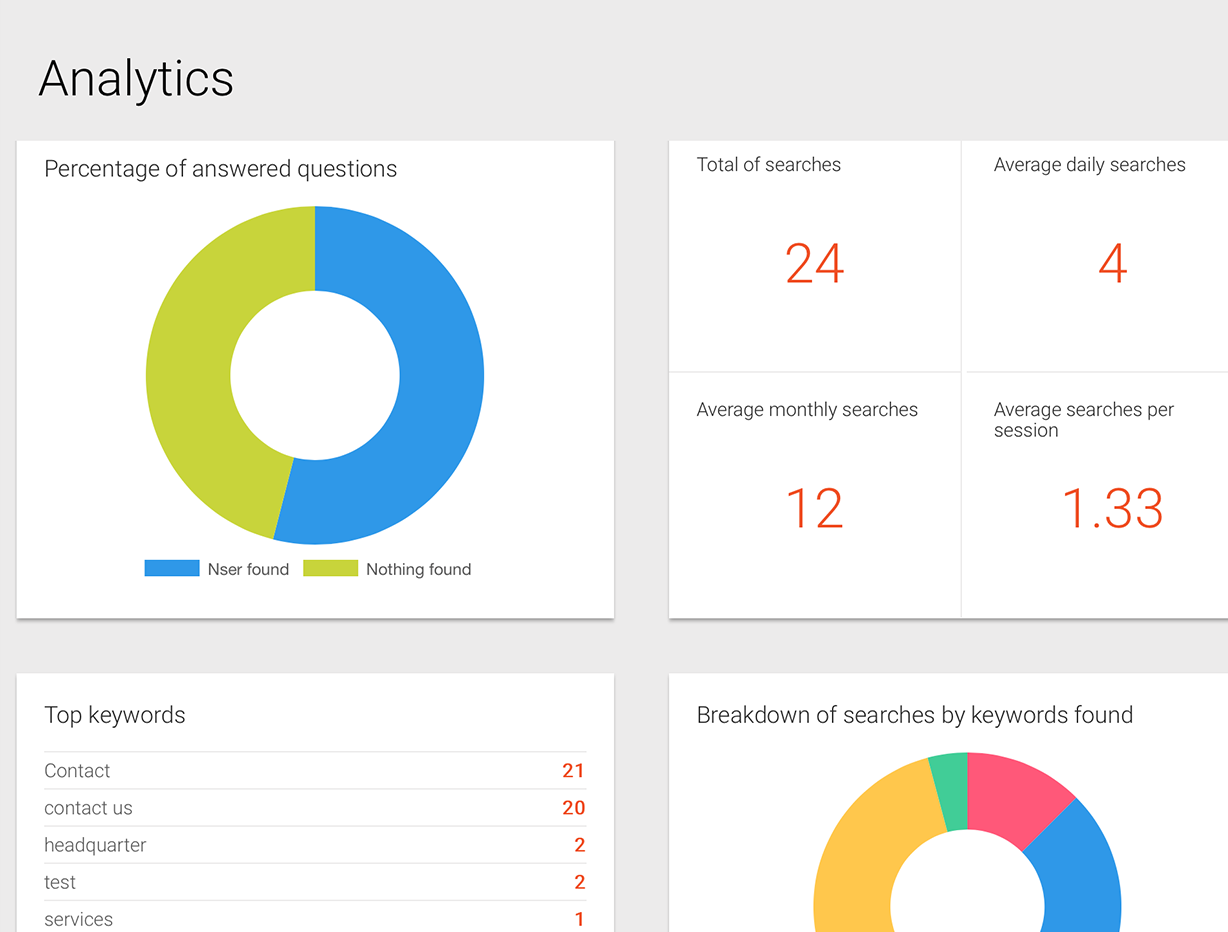Click the average monthly searches value 12
The width and height of the screenshot is (1228, 932).
(815, 508)
